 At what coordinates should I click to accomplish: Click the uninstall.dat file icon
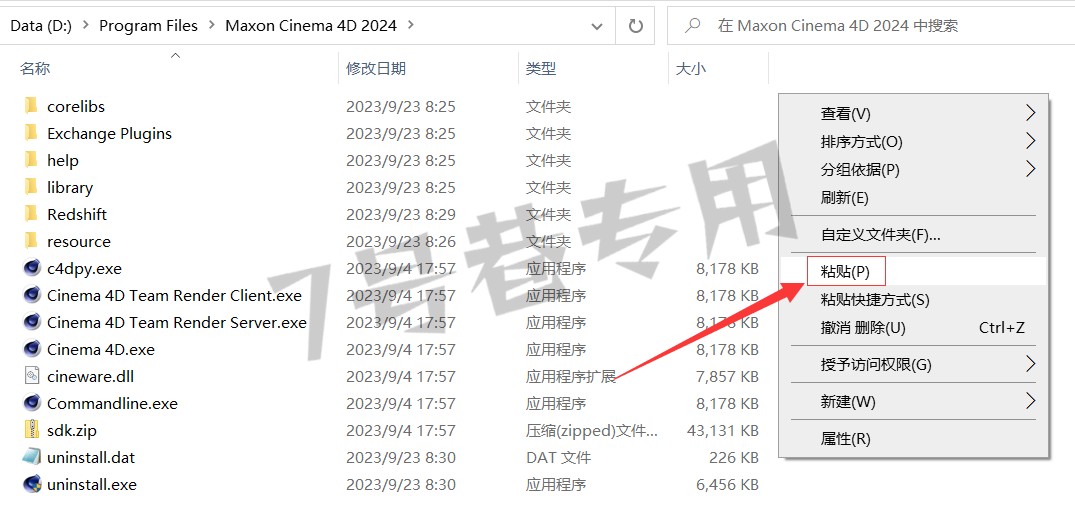tap(32, 457)
